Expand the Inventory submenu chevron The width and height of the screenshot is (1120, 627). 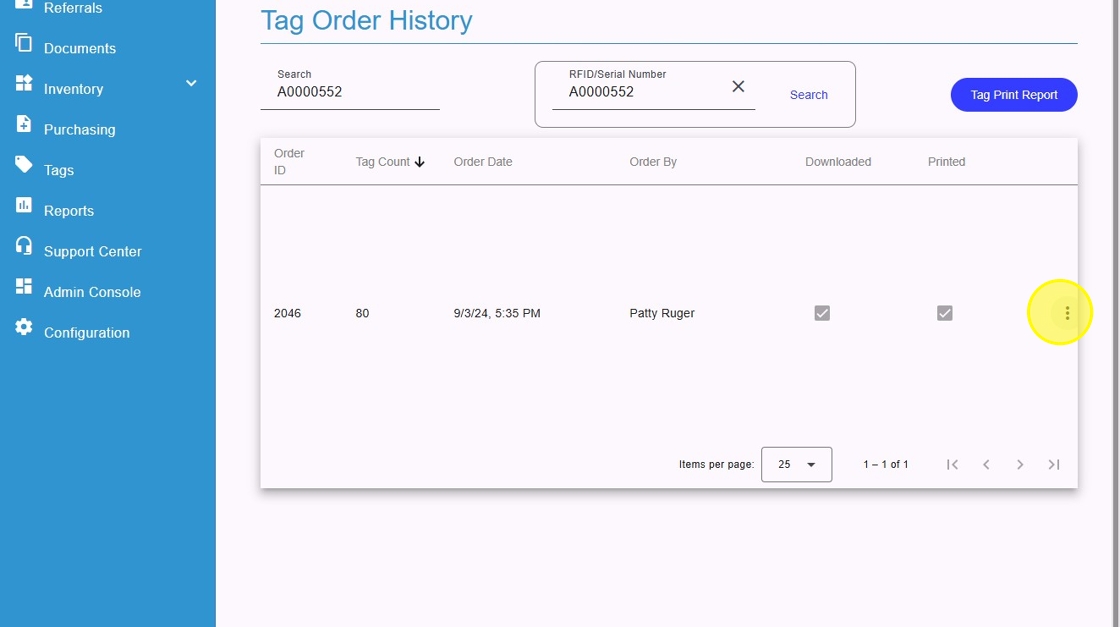pyautogui.click(x=192, y=84)
